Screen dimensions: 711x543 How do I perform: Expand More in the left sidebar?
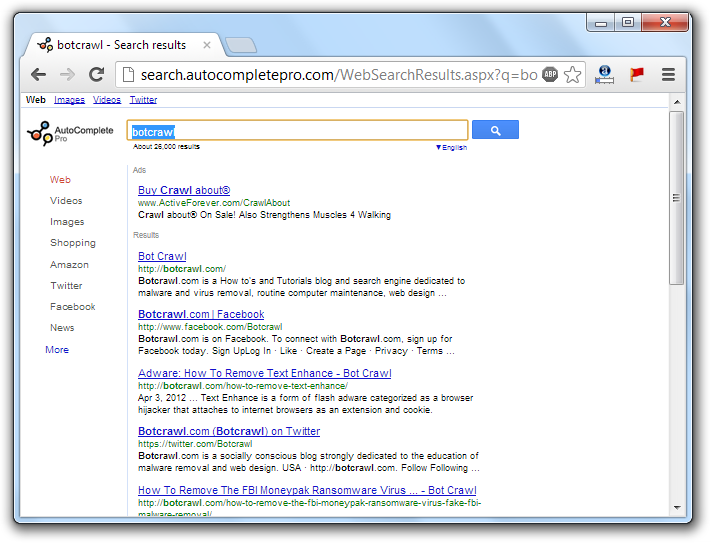[x=57, y=350]
